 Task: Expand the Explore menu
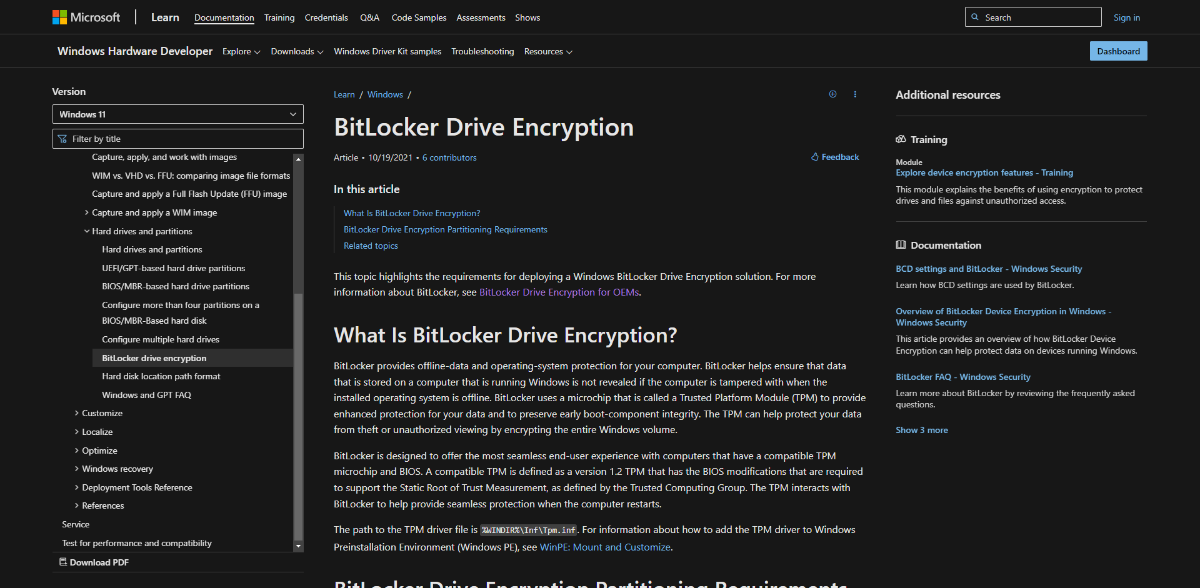(x=241, y=51)
